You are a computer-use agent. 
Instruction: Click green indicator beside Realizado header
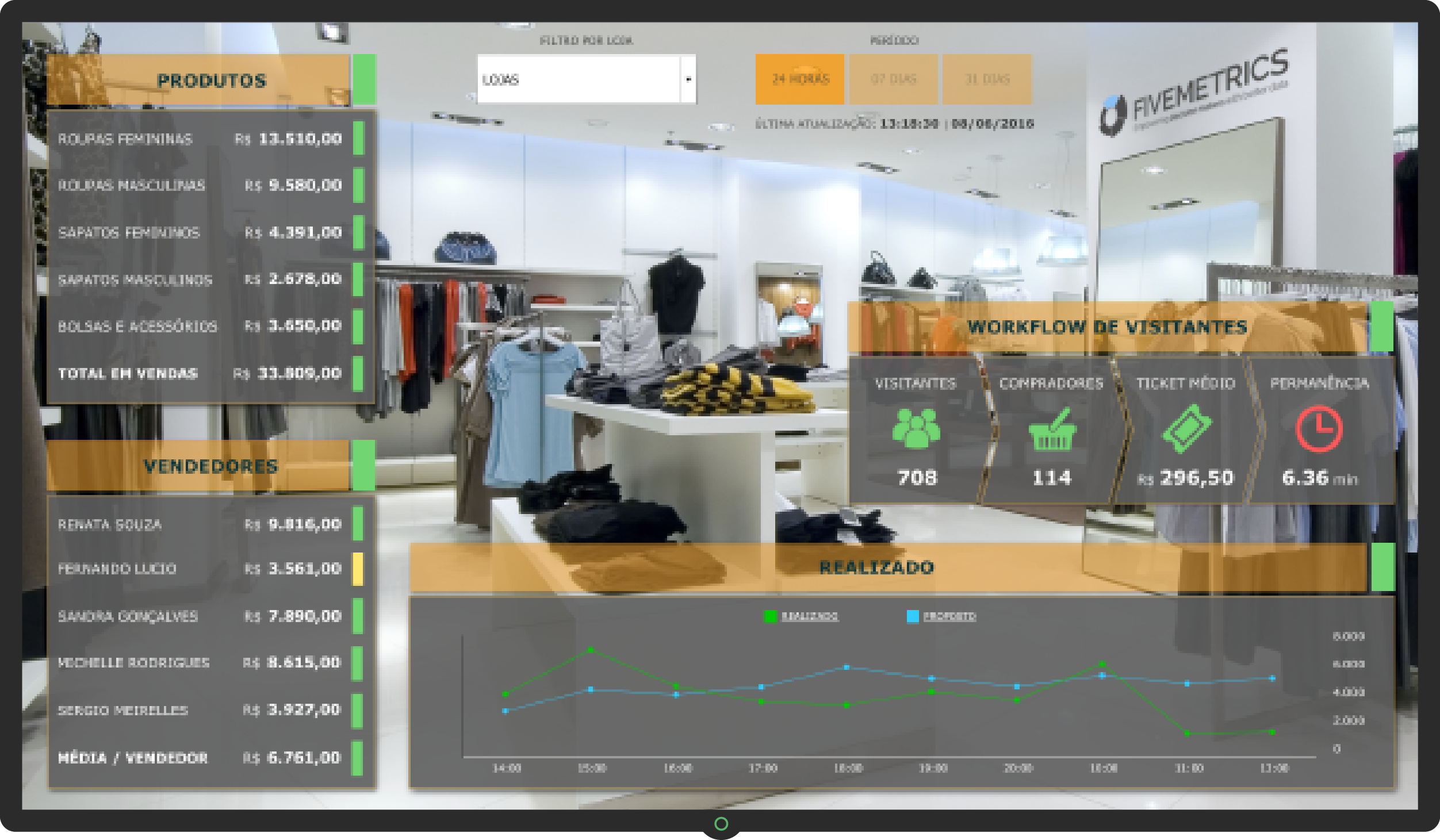tap(1383, 567)
